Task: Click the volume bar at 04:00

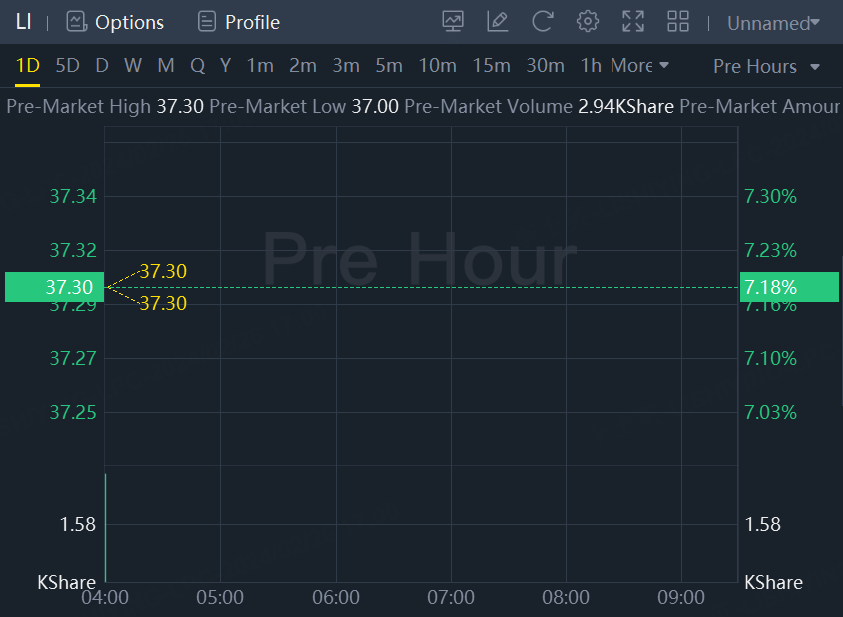Action: click(x=105, y=528)
